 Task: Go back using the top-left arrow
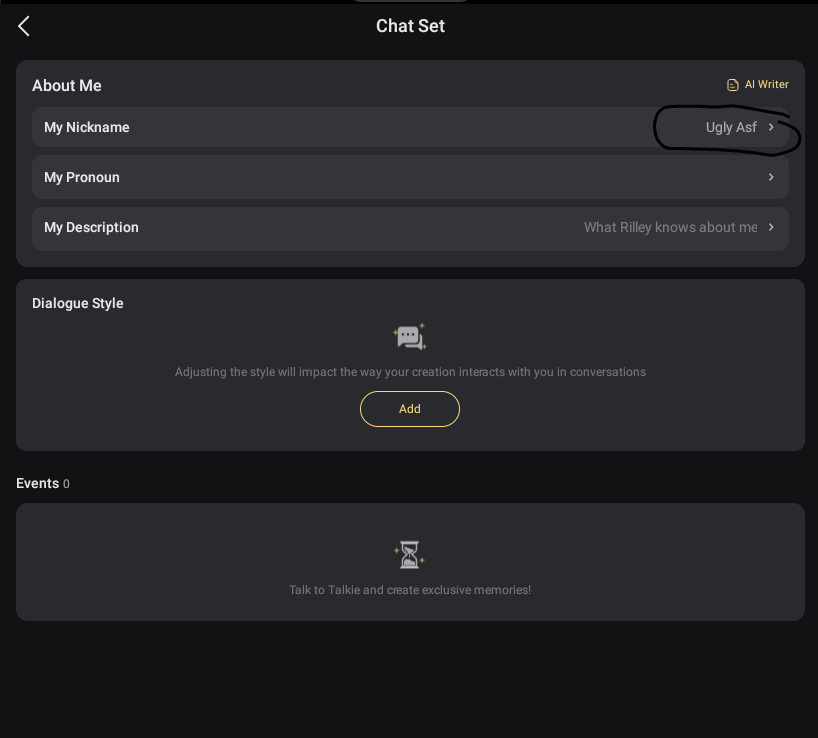24,26
